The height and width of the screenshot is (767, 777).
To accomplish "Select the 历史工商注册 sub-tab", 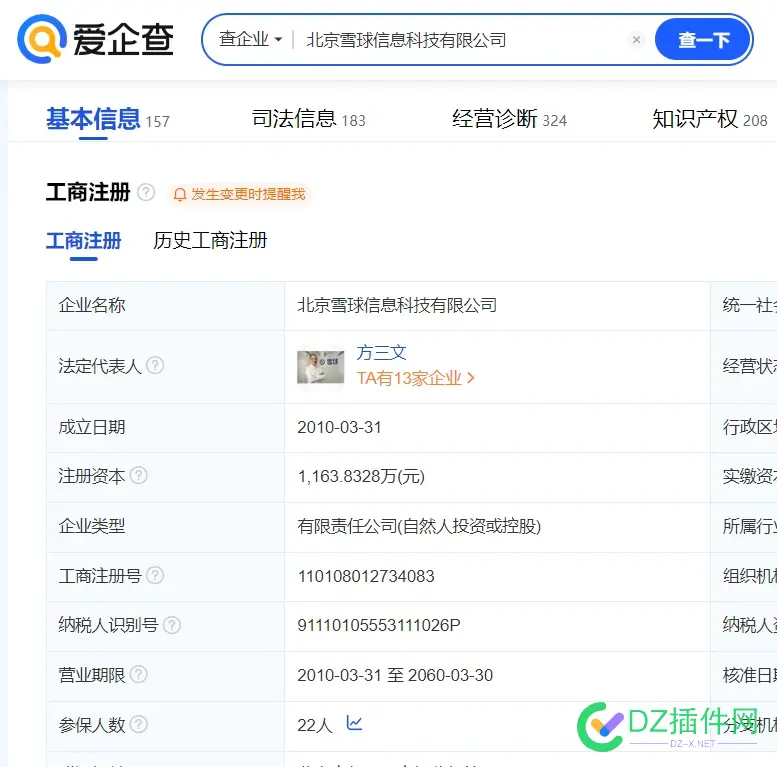I will [210, 241].
